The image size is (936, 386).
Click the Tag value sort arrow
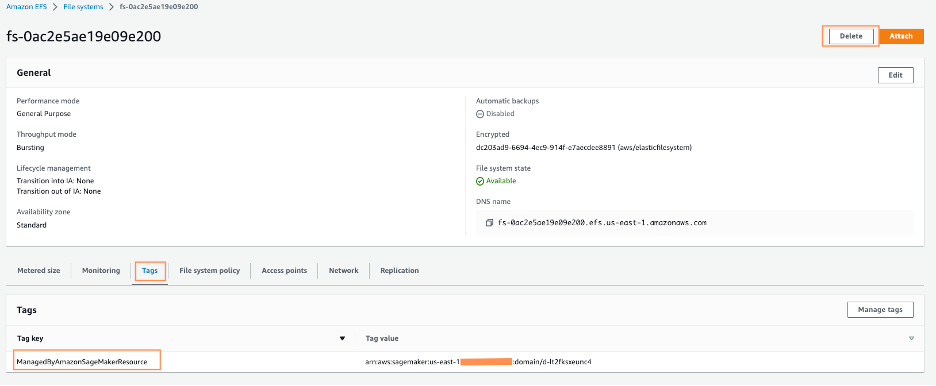click(x=911, y=339)
